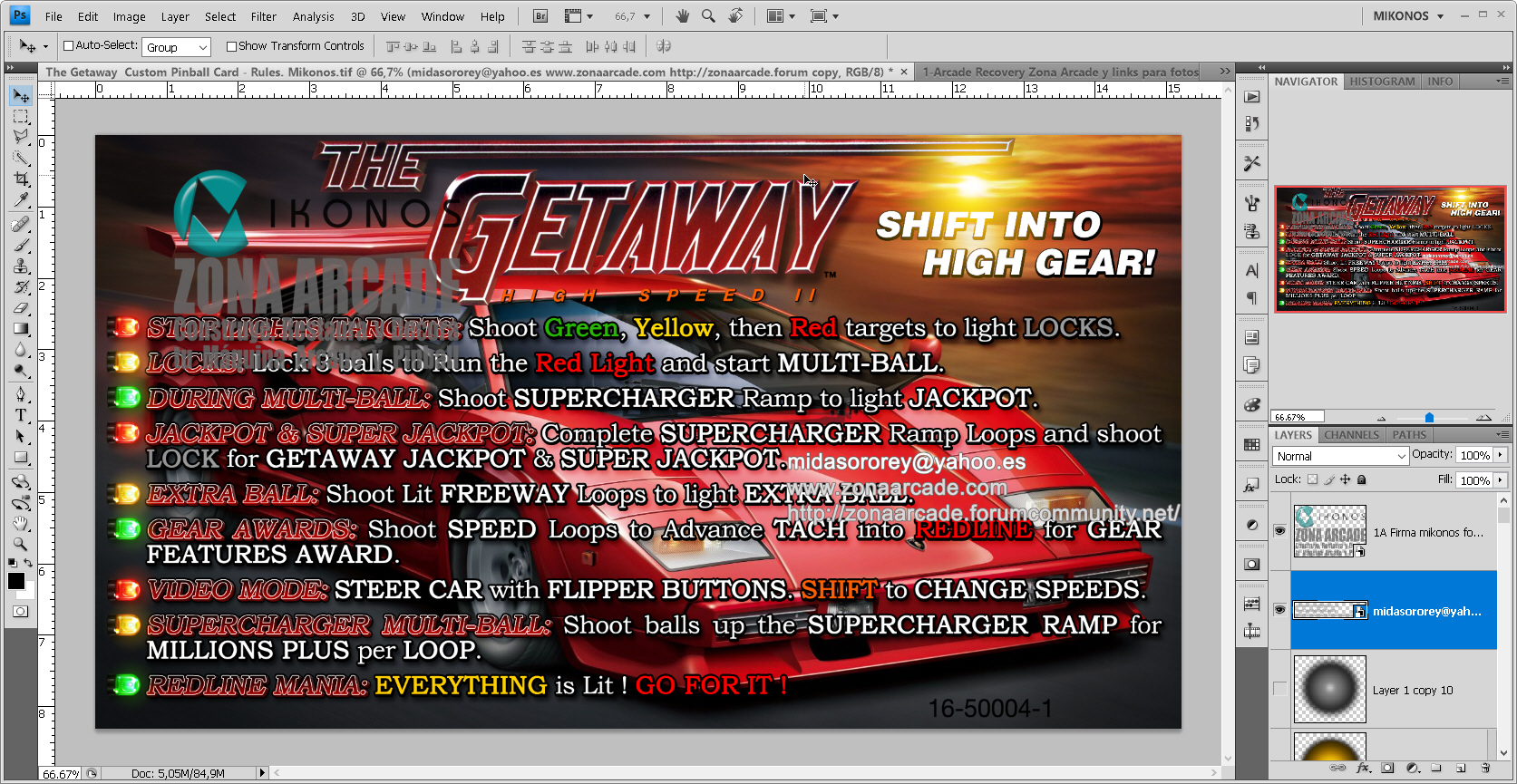Image resolution: width=1517 pixels, height=784 pixels.
Task: Open the Opacity slider arrow
Action: pyautogui.click(x=1500, y=455)
